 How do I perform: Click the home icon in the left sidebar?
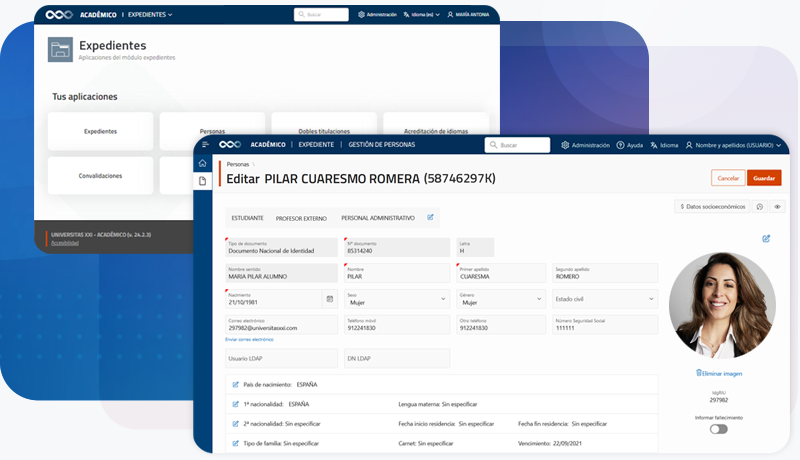tap(203, 163)
